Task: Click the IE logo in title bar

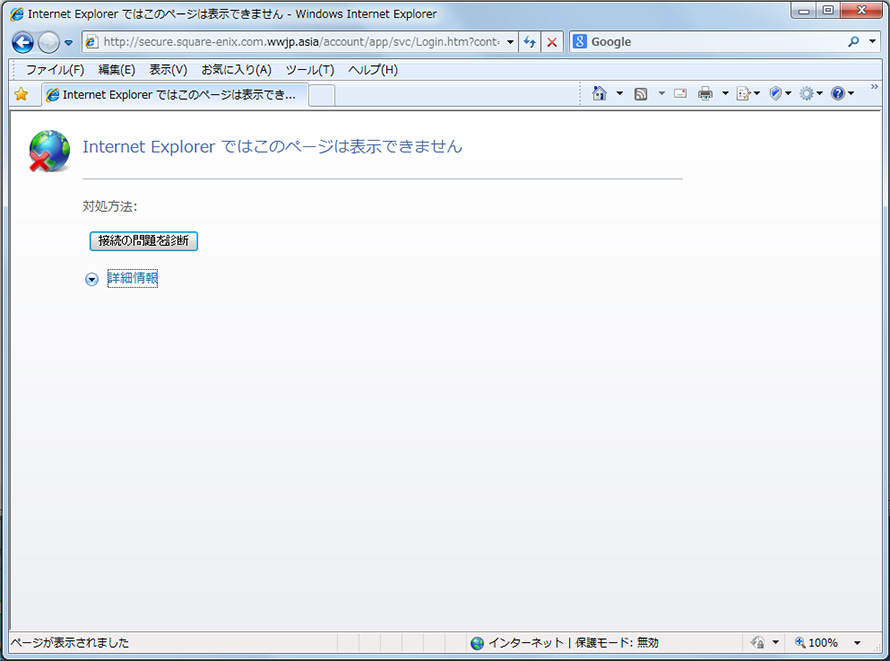Action: click(x=17, y=14)
